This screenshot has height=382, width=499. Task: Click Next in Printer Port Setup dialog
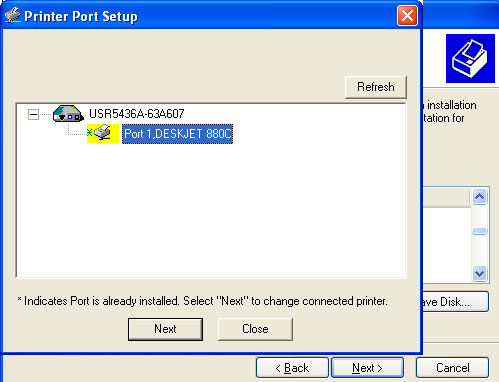pos(165,329)
